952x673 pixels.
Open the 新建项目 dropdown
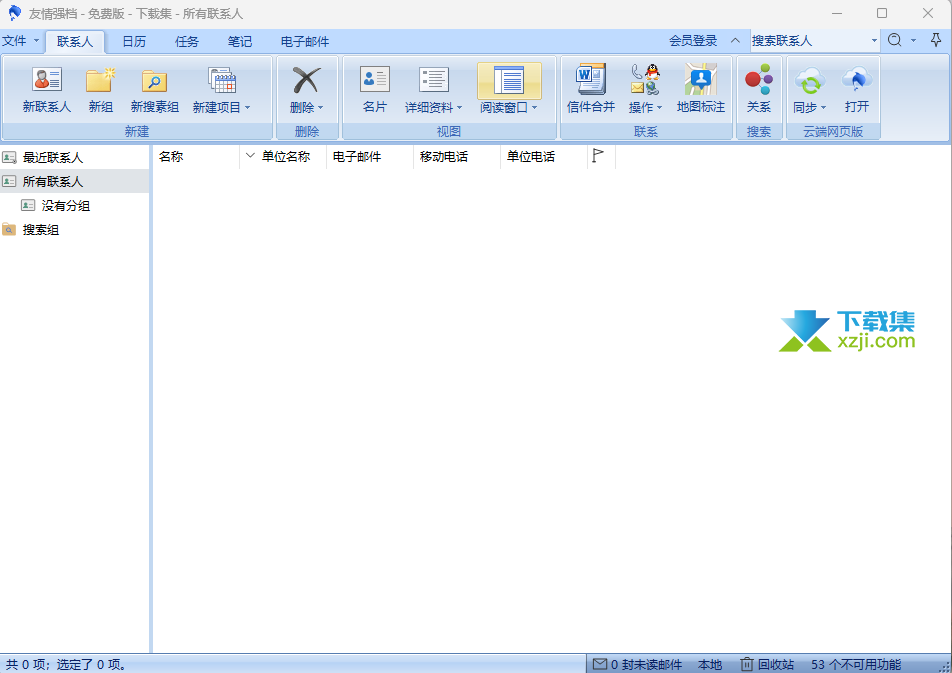[x=221, y=107]
